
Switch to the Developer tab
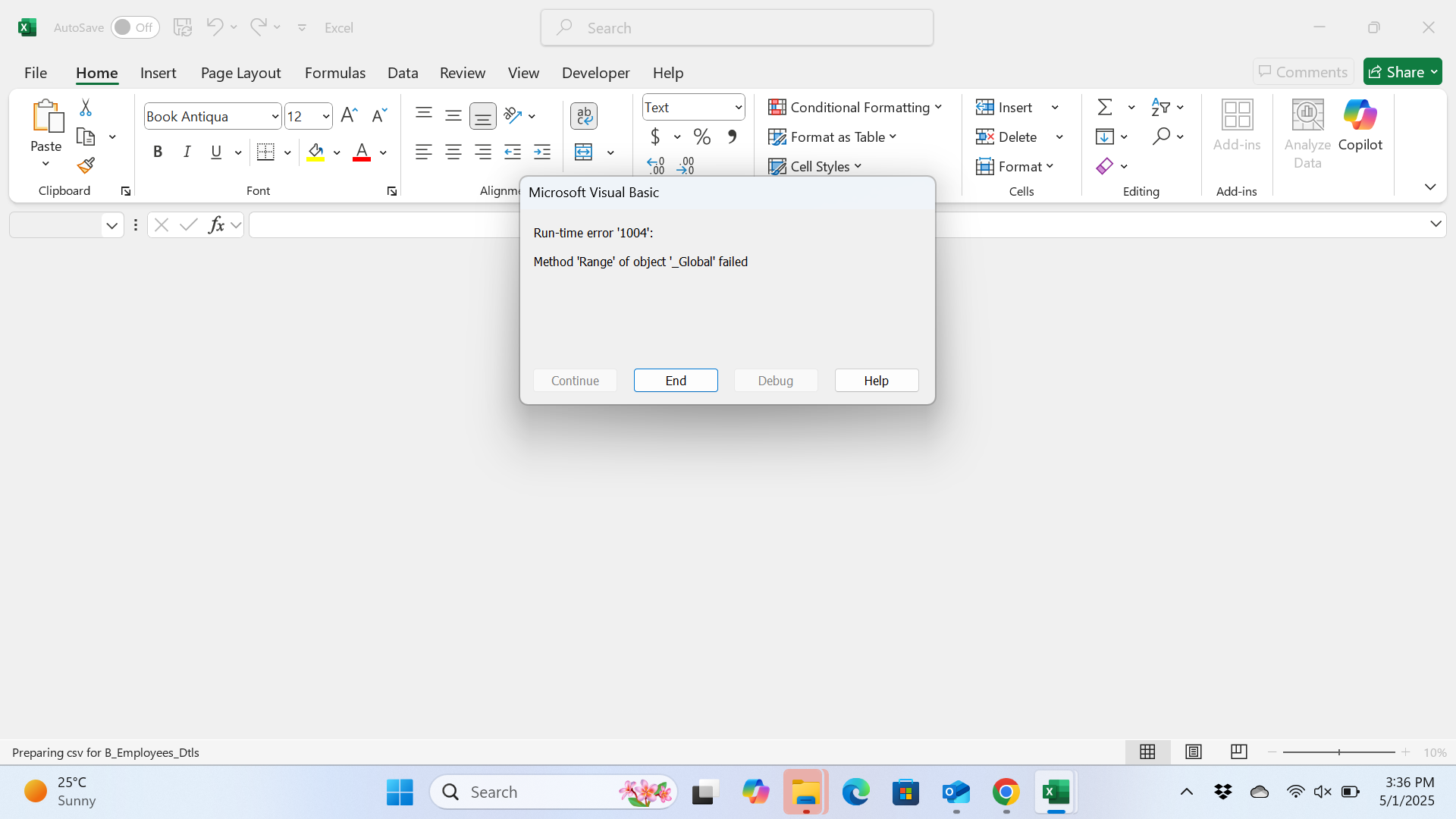coord(595,72)
